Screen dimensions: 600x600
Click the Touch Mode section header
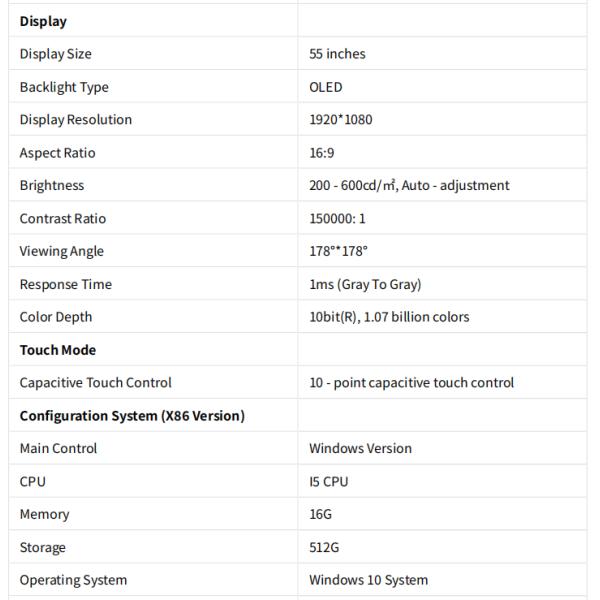pos(58,350)
